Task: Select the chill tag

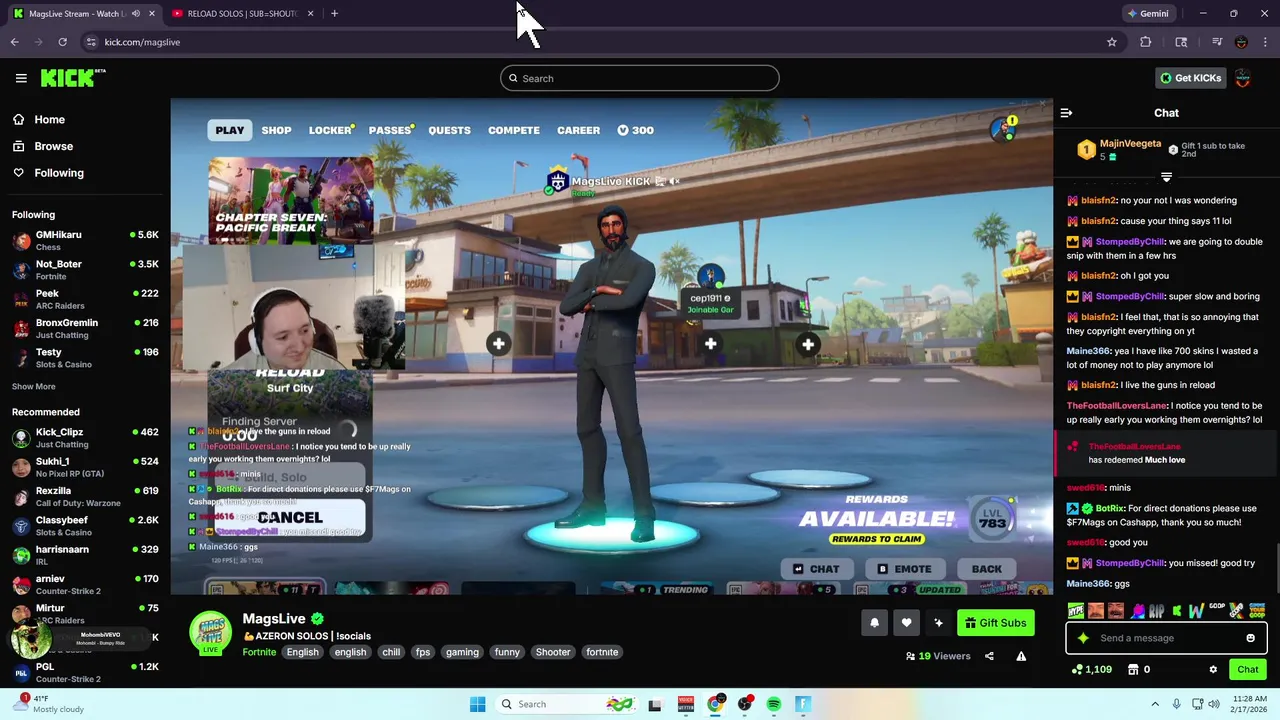Action: pos(391,652)
